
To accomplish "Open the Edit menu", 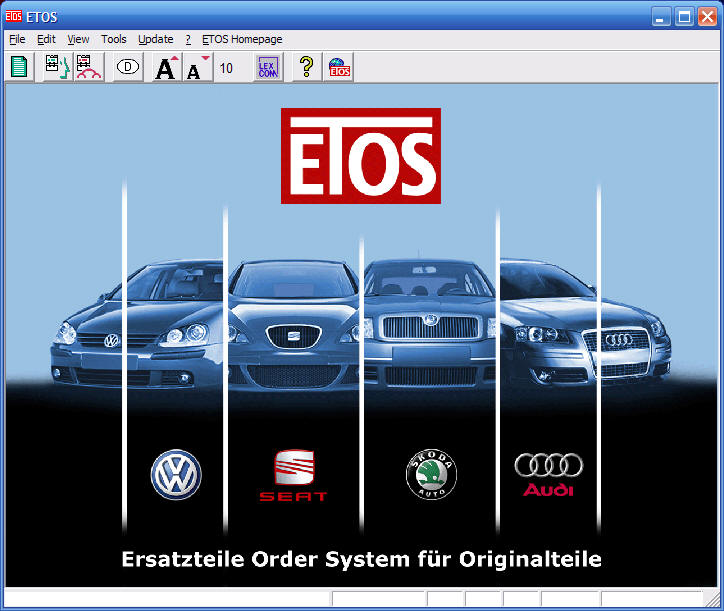I will coord(46,39).
